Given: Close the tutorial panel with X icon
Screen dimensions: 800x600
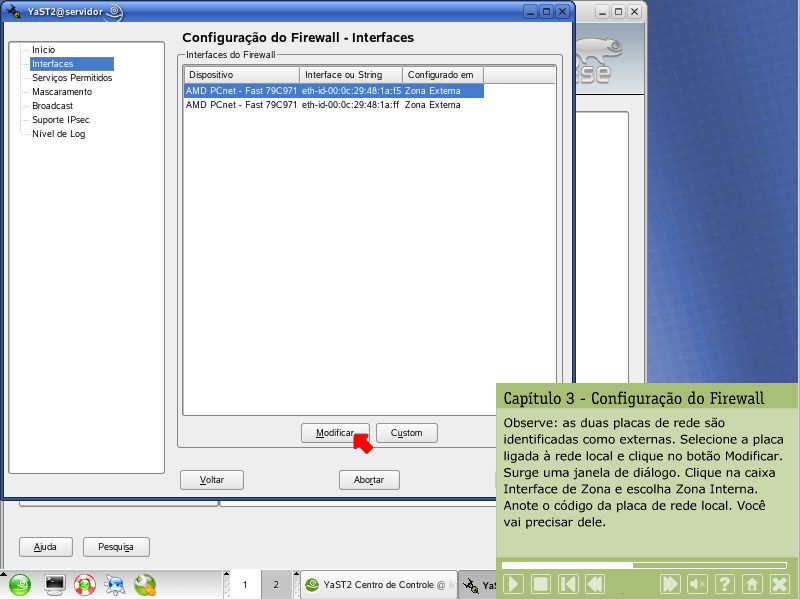Looking at the screenshot, I should pyautogui.click(x=779, y=584).
